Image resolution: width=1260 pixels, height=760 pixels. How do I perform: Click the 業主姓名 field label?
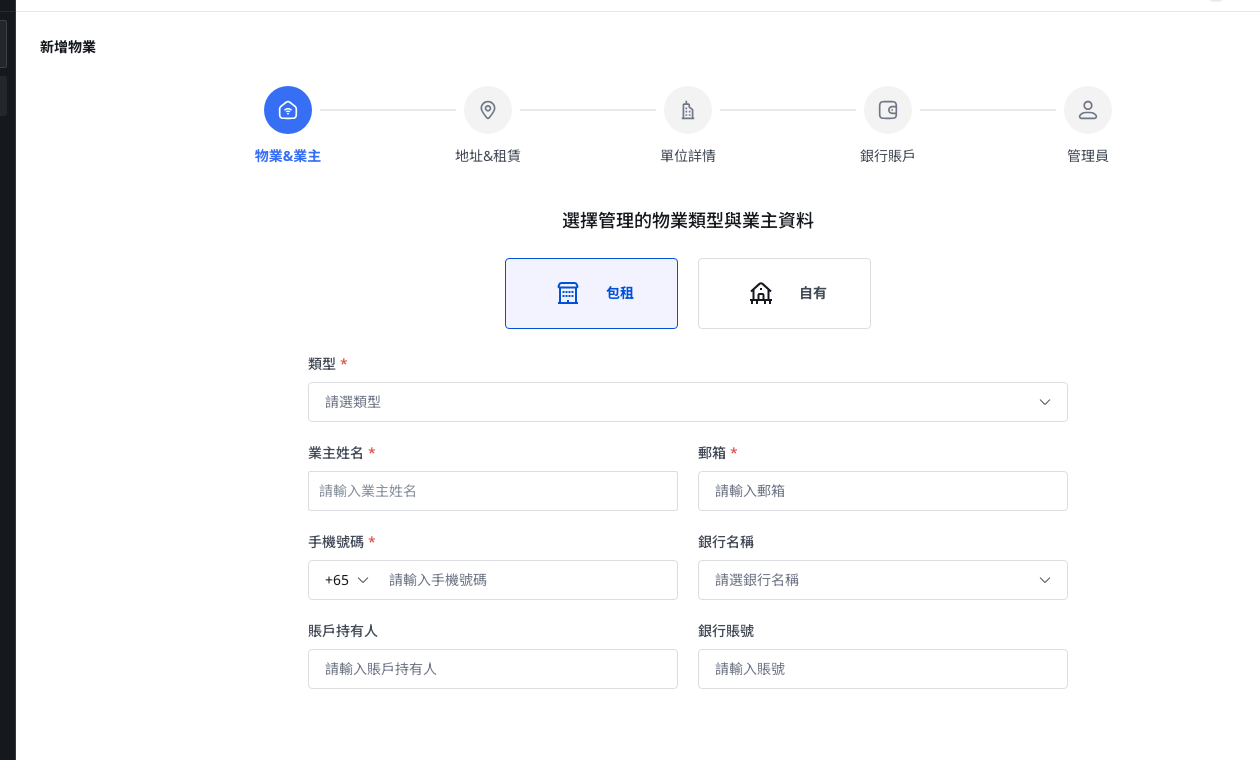tap(336, 453)
